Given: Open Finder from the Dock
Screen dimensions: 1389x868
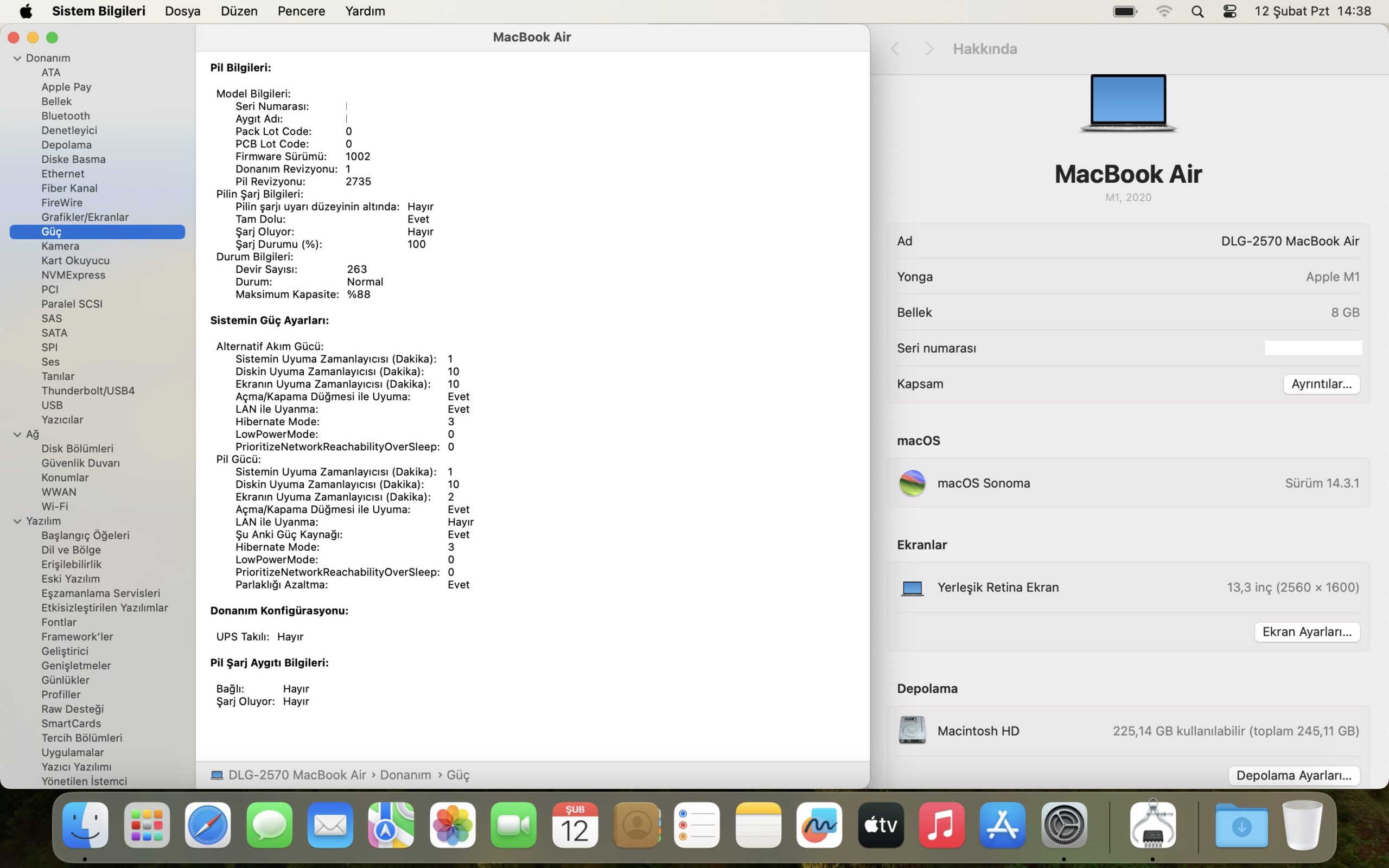Looking at the screenshot, I should click(85, 825).
